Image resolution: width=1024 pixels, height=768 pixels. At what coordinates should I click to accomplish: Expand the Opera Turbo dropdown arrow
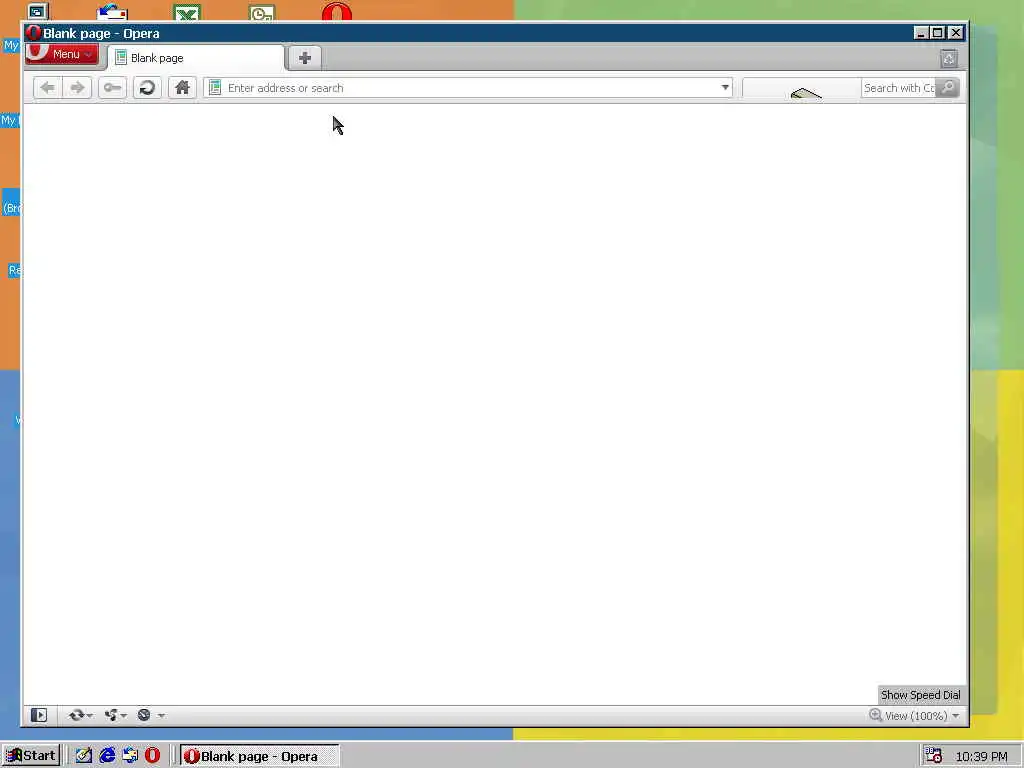pos(161,716)
